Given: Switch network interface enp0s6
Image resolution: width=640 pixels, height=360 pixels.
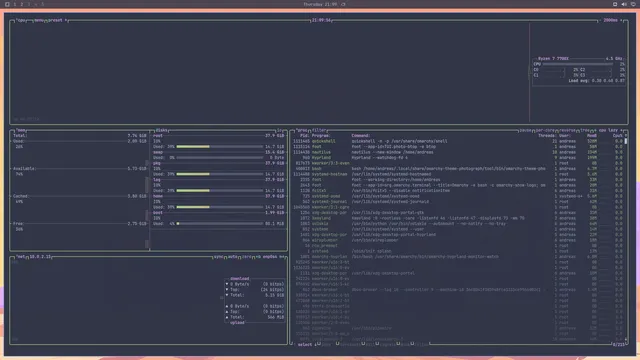Looking at the screenshot, I should pyautogui.click(x=270, y=257).
